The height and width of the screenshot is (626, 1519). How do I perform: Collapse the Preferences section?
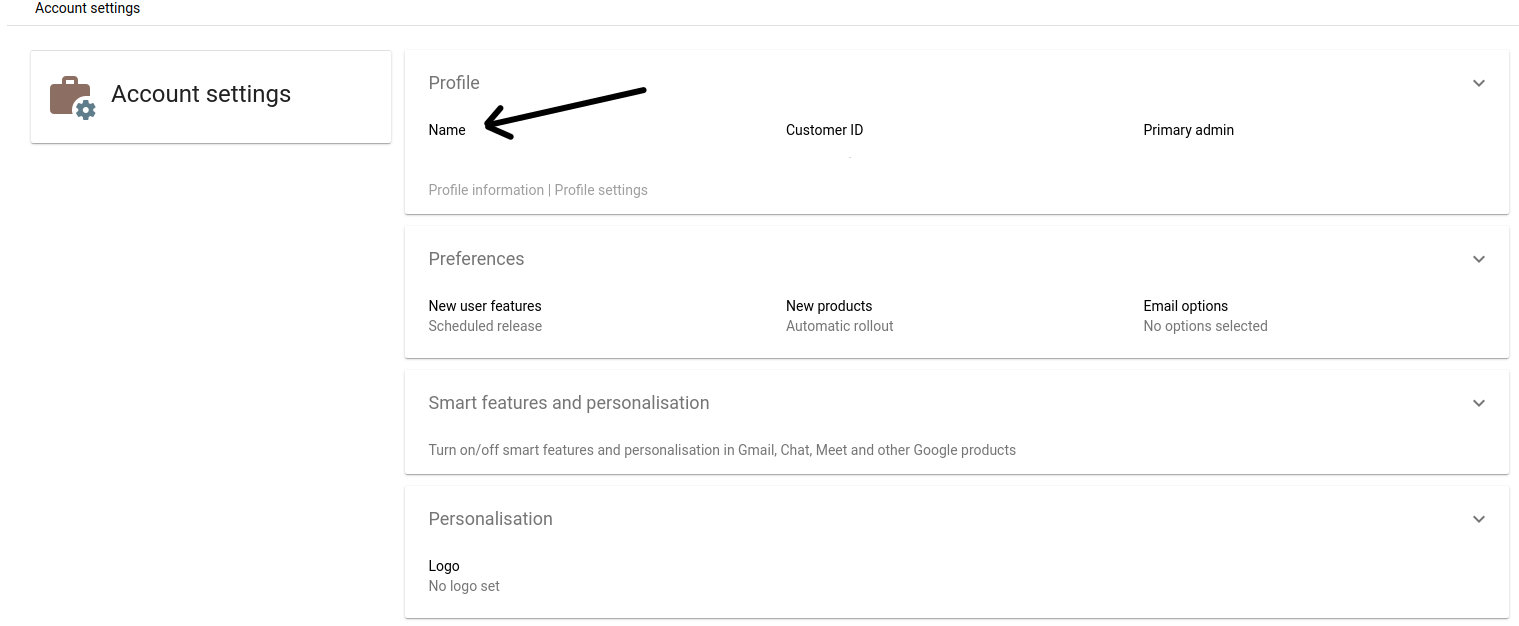(x=1479, y=259)
